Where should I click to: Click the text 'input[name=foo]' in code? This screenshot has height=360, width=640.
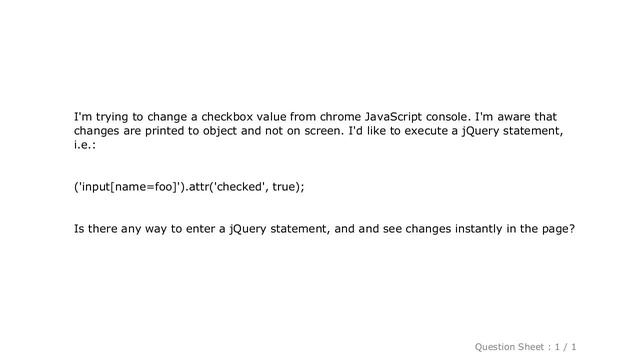click(128, 187)
